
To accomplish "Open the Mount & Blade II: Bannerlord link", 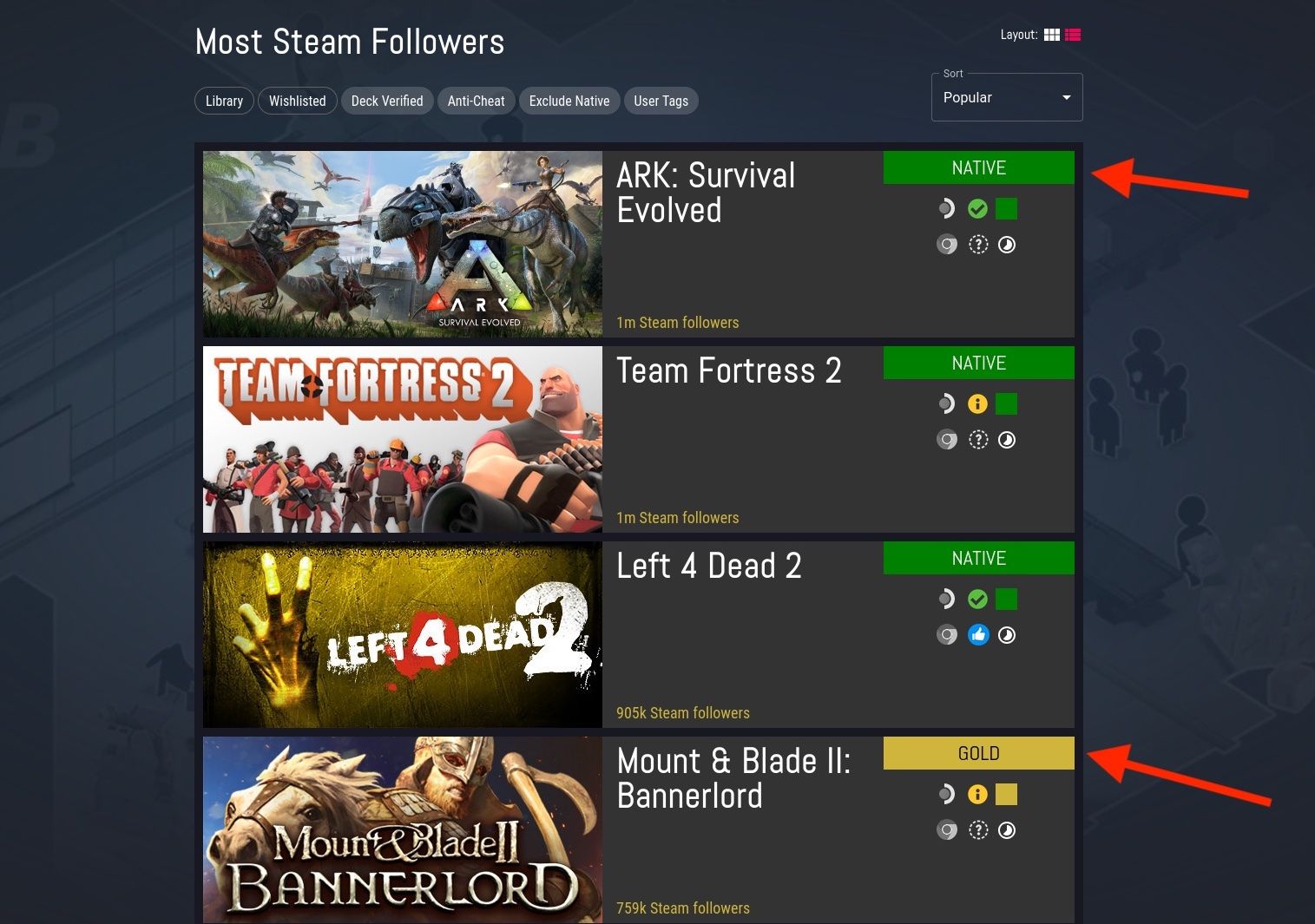I will (733, 778).
